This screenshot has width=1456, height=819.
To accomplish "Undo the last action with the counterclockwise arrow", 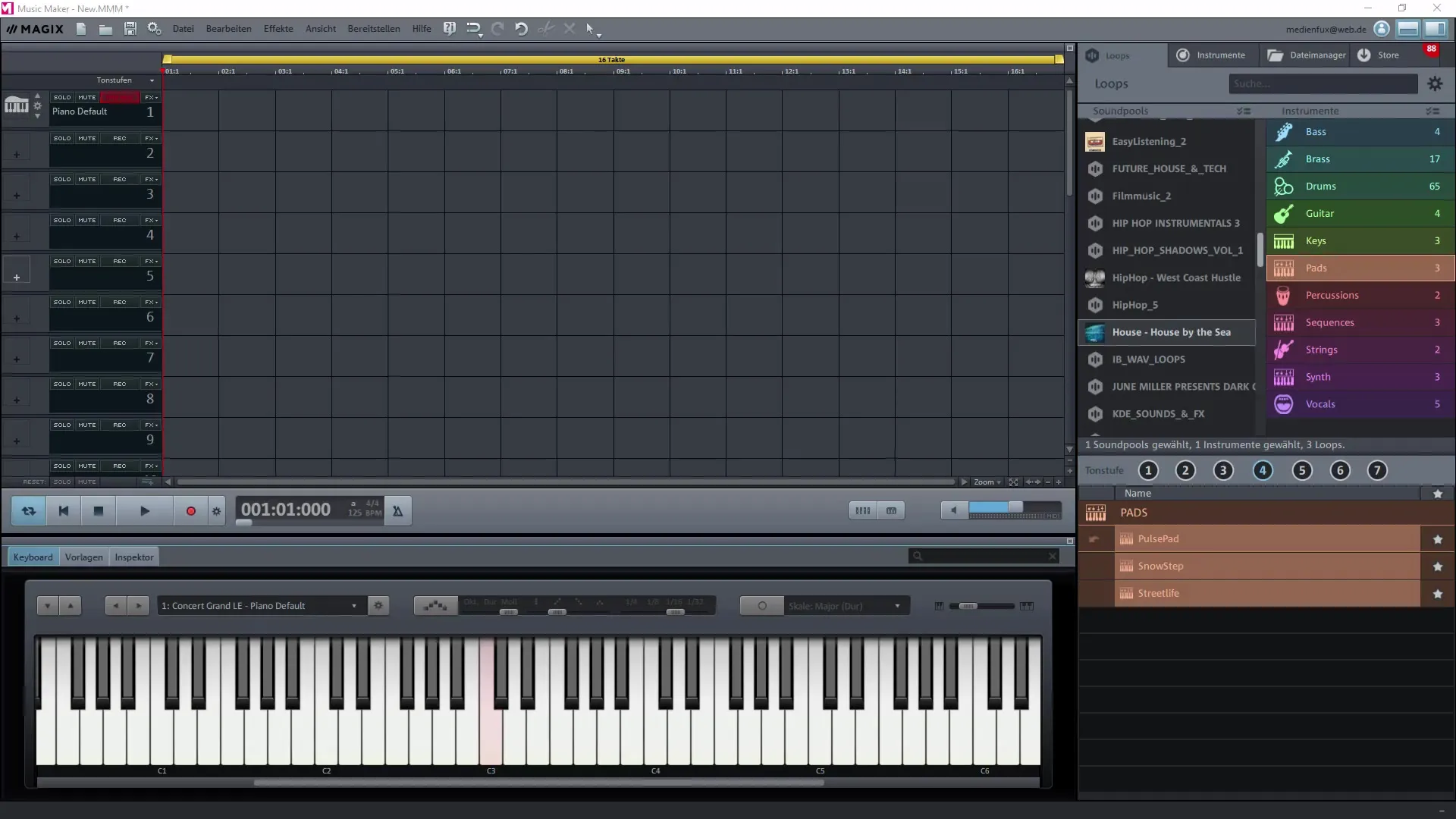I will coord(521,29).
